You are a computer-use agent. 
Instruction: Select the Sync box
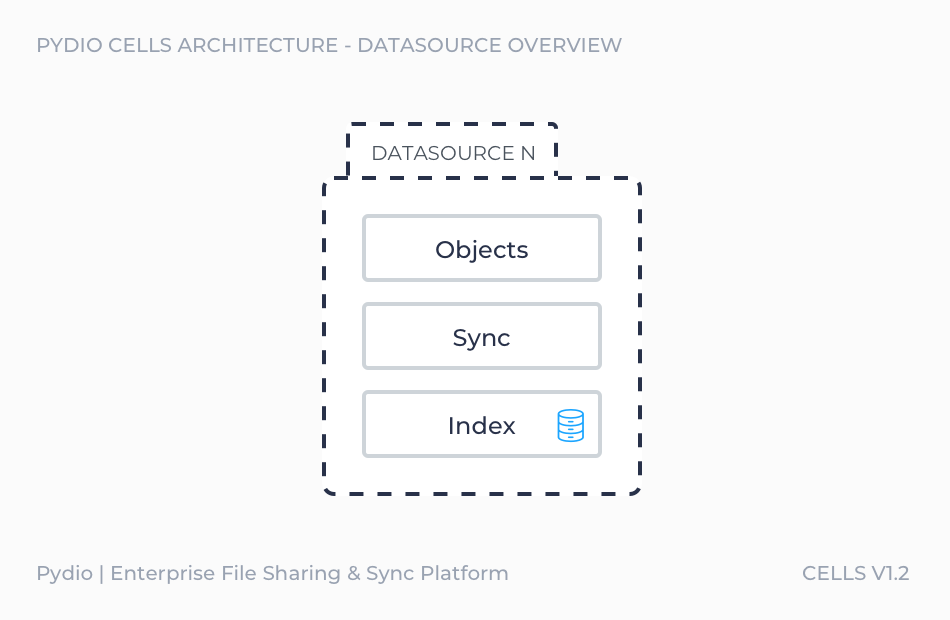(x=482, y=336)
